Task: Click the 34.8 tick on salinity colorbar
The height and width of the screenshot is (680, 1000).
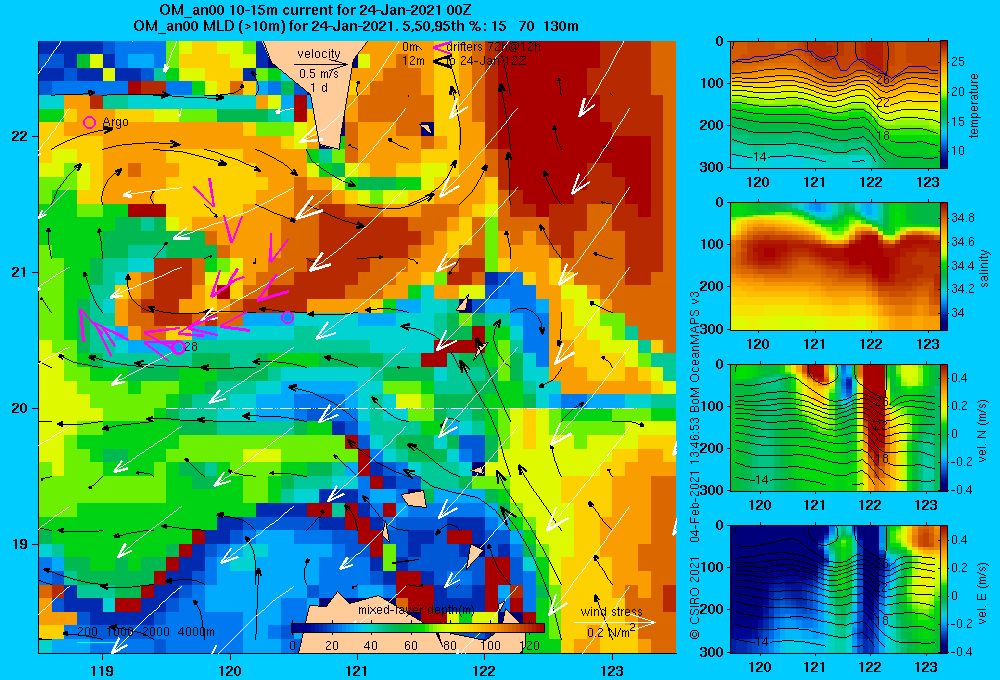Action: pos(962,218)
